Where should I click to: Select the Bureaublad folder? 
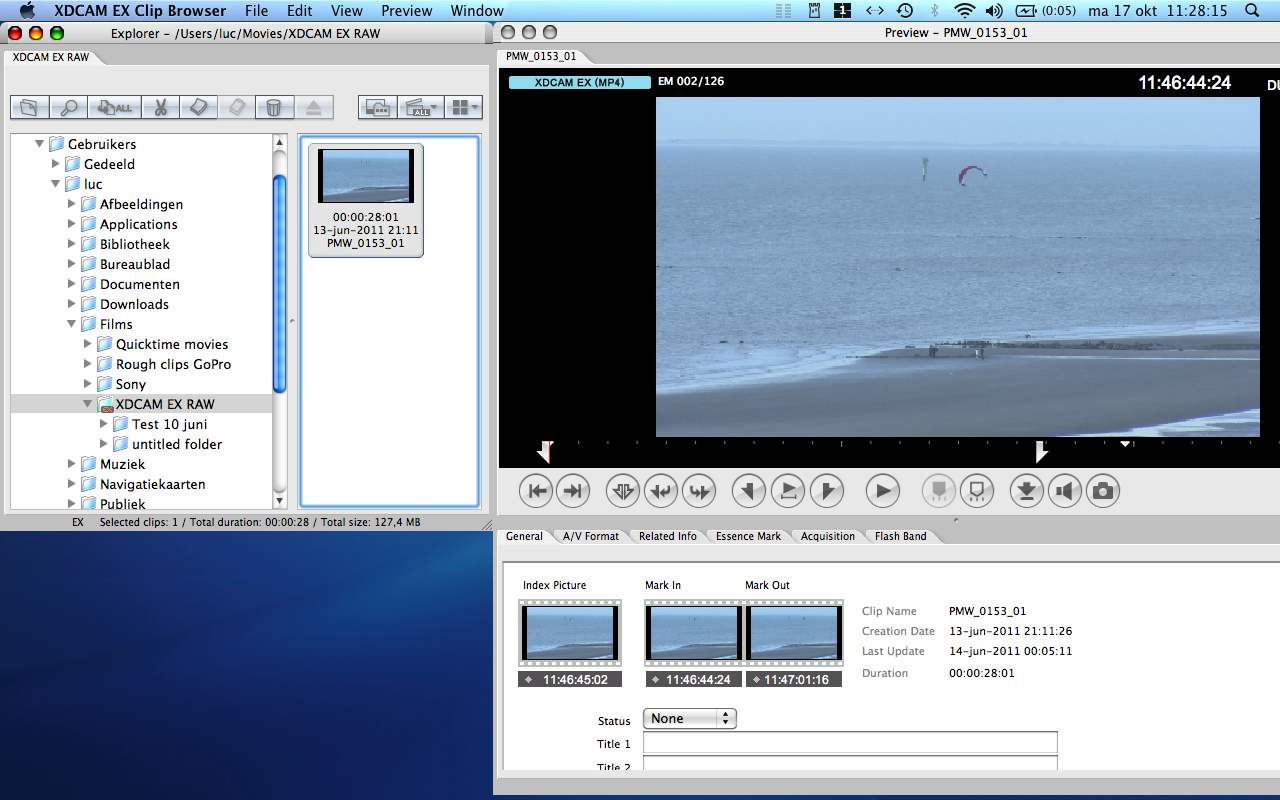[x=125, y=264]
